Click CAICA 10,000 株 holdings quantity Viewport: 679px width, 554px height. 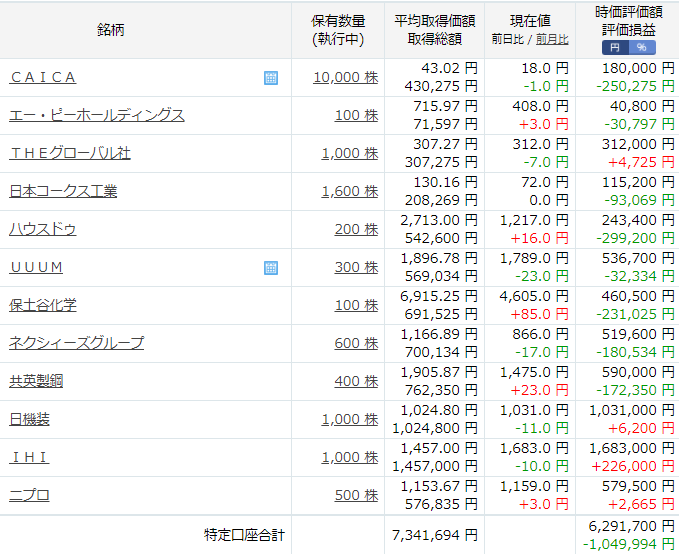346,78
